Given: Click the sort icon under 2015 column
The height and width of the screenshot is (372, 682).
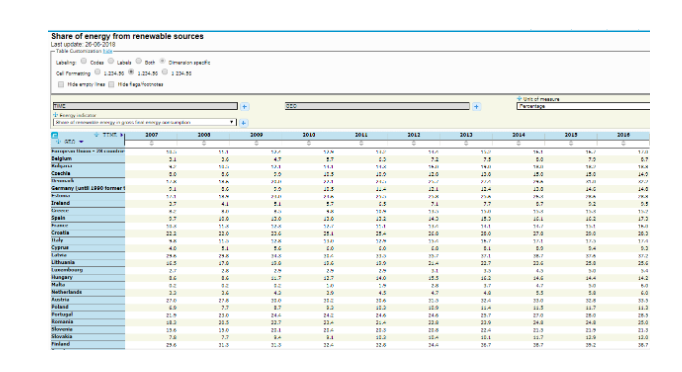Looking at the screenshot, I should (x=571, y=143).
